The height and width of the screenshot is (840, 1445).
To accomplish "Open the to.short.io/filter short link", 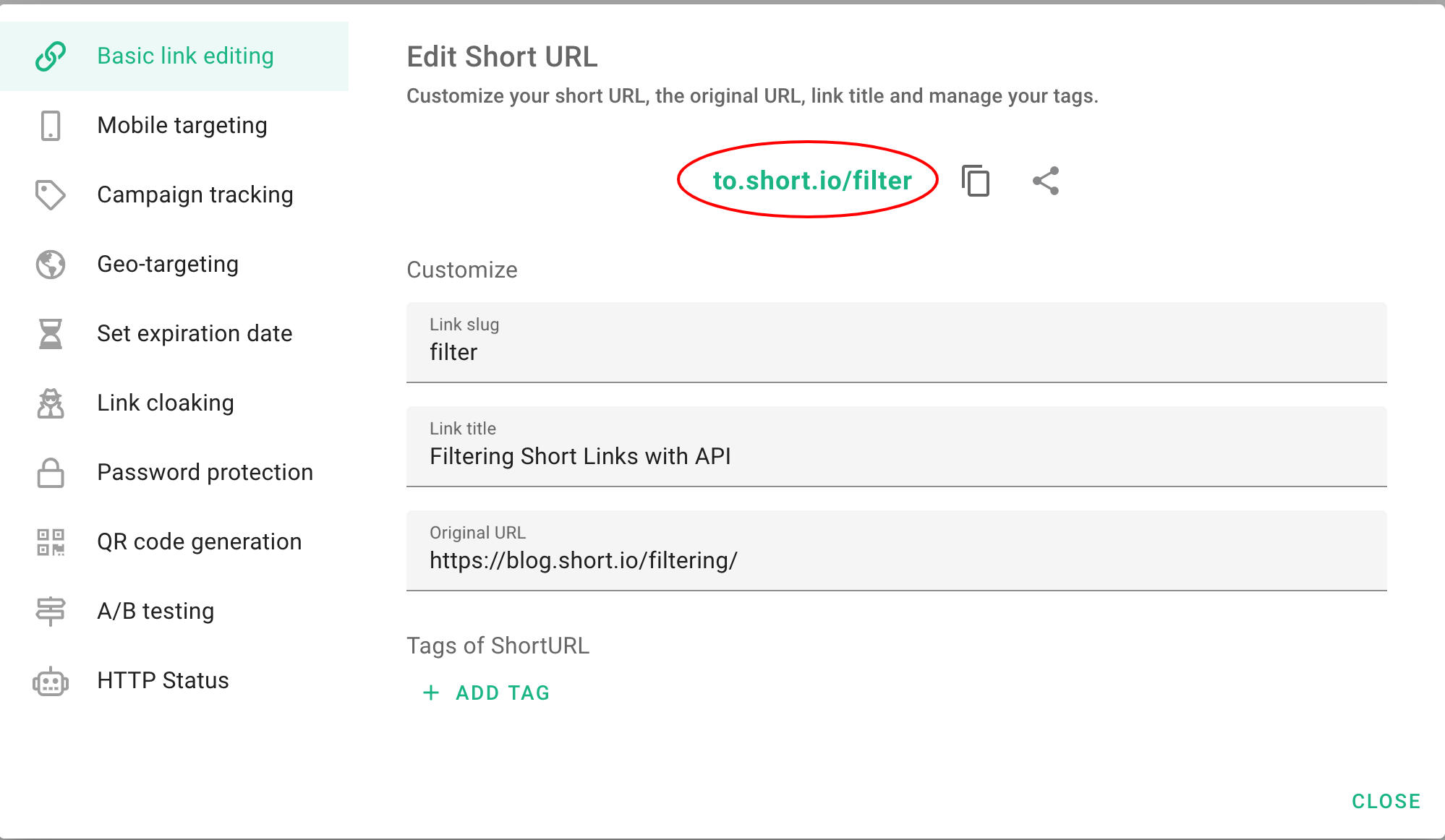I will [811, 181].
